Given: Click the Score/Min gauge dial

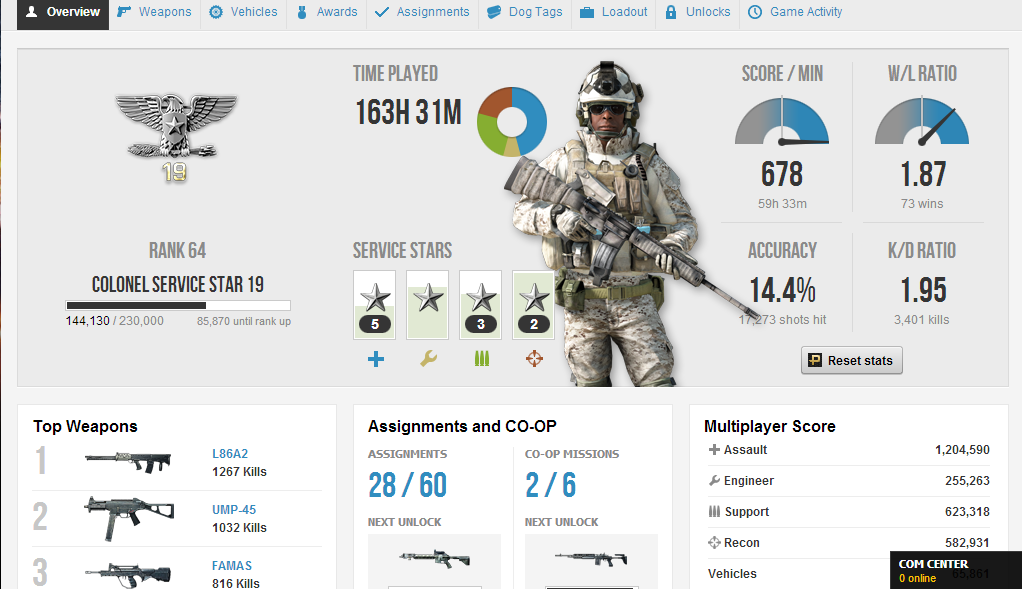Looking at the screenshot, I should coord(781,121).
